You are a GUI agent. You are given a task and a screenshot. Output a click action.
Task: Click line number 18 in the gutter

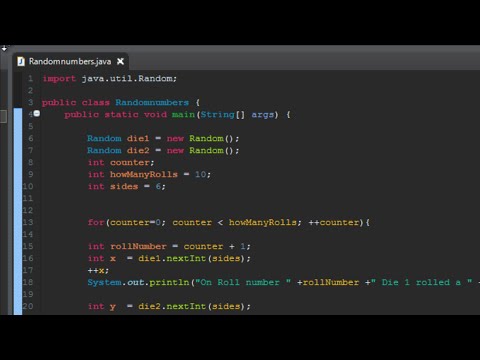pyautogui.click(x=28, y=282)
